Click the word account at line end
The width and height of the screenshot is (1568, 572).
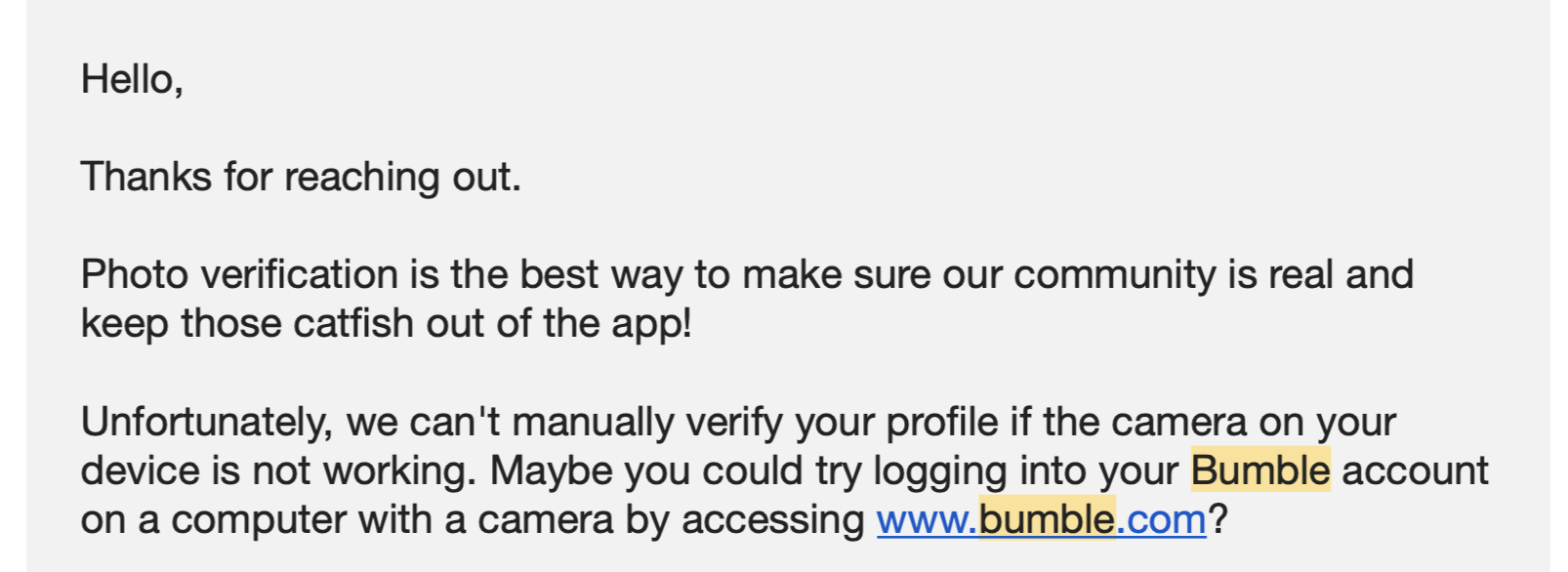click(1415, 470)
